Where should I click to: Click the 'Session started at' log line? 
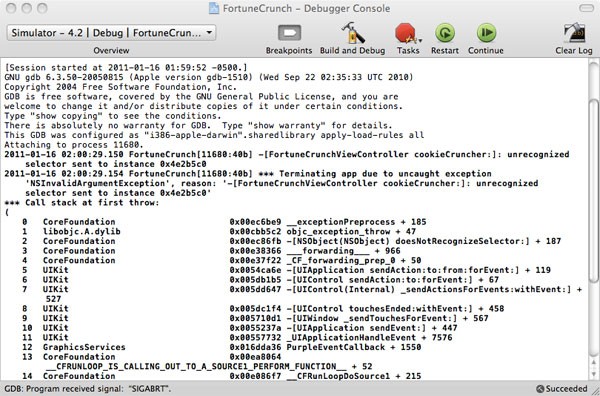[x=126, y=68]
